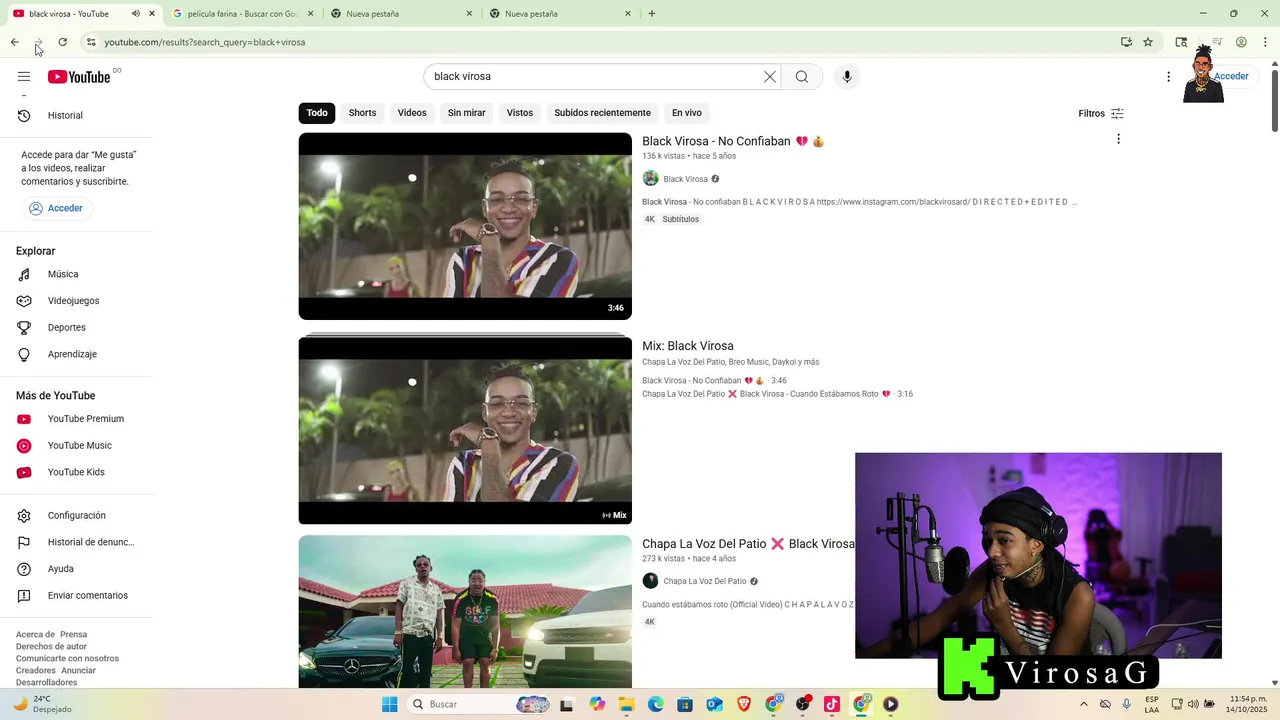Switch to the first Nueva pestaña tab
This screenshot has width=1280, height=720.
tap(401, 14)
